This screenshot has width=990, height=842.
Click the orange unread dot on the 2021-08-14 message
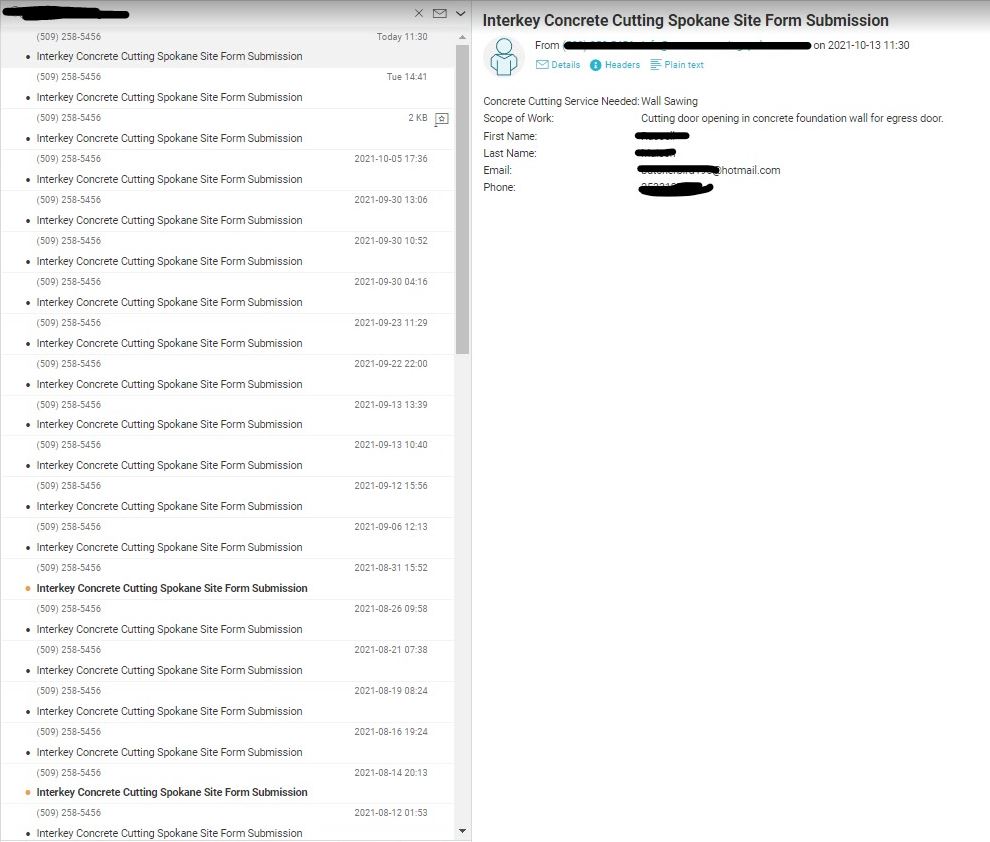click(28, 792)
